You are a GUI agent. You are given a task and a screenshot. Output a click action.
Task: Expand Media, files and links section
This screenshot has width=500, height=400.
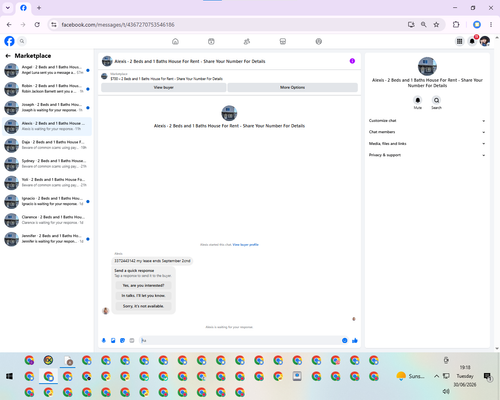(427, 144)
